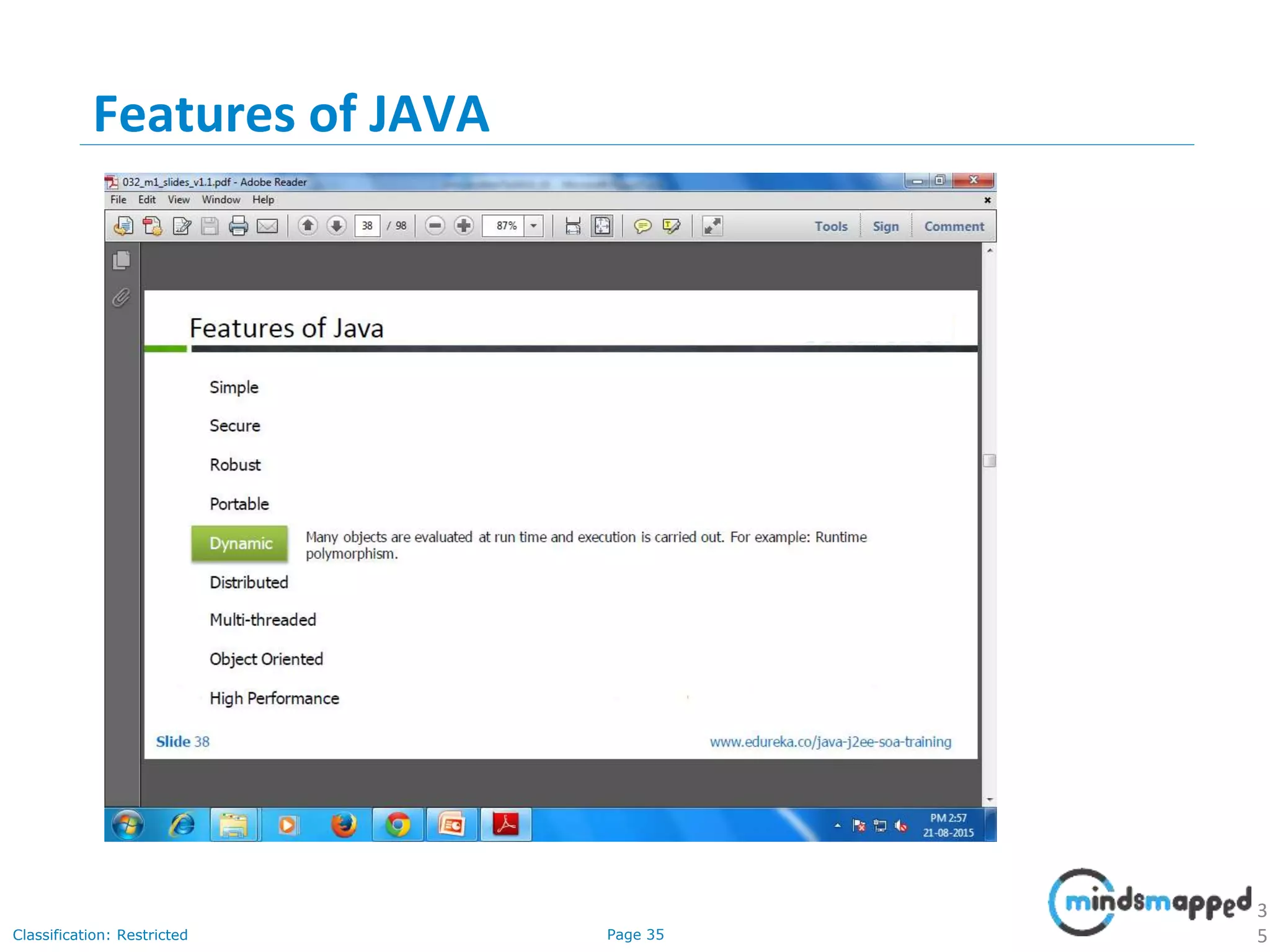1270x952 pixels.
Task: Click the Email envelope icon
Action: [x=267, y=226]
